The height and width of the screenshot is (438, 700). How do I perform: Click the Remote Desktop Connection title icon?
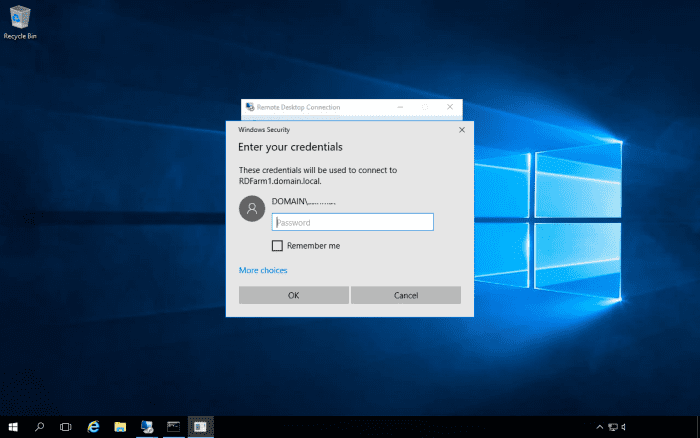click(250, 107)
